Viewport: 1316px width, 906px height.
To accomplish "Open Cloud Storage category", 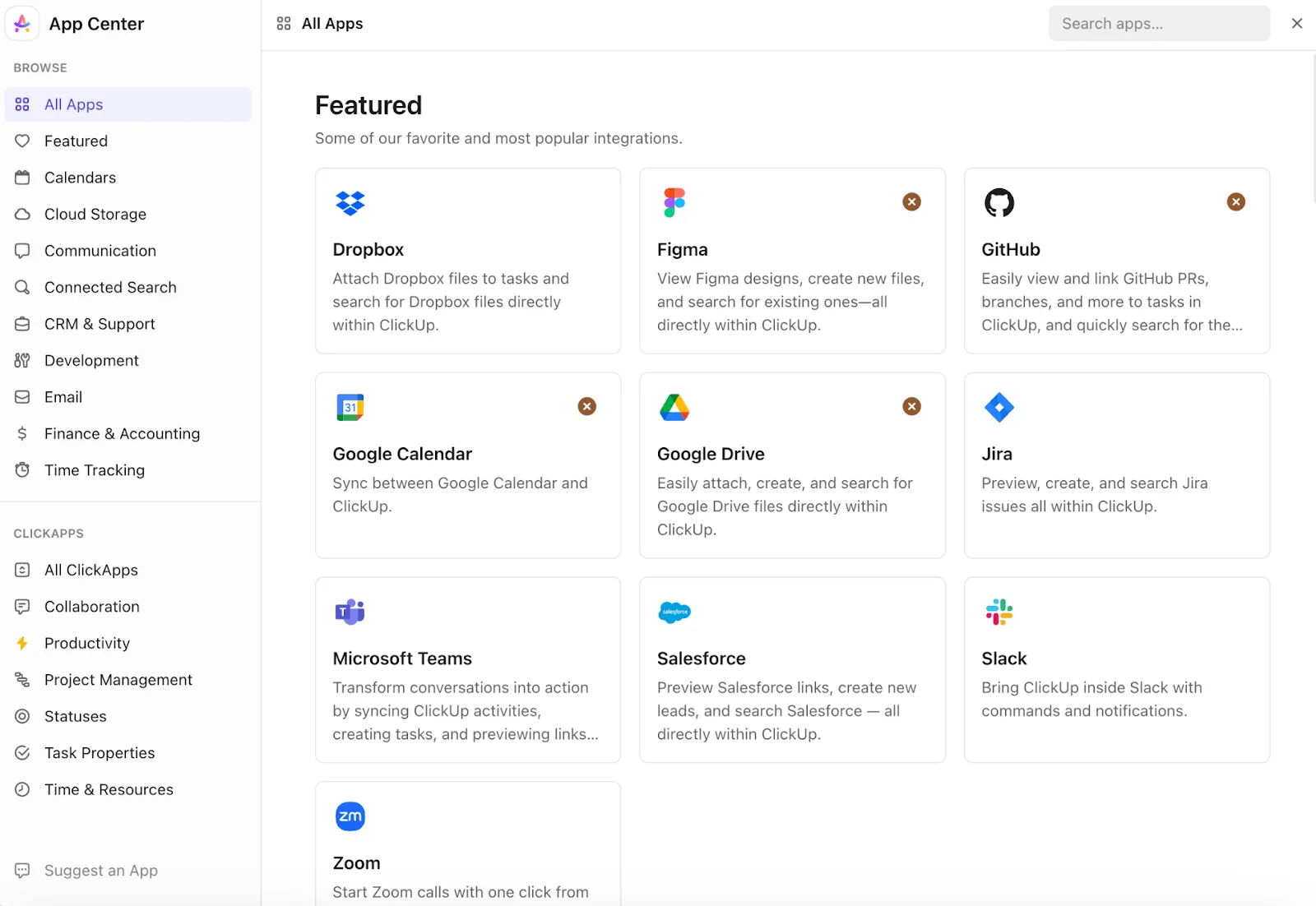I will click(128, 215).
